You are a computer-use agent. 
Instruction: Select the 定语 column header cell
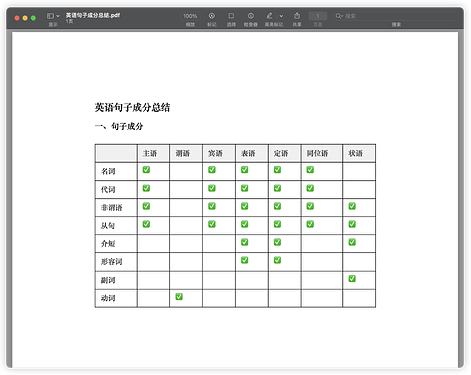pos(285,153)
